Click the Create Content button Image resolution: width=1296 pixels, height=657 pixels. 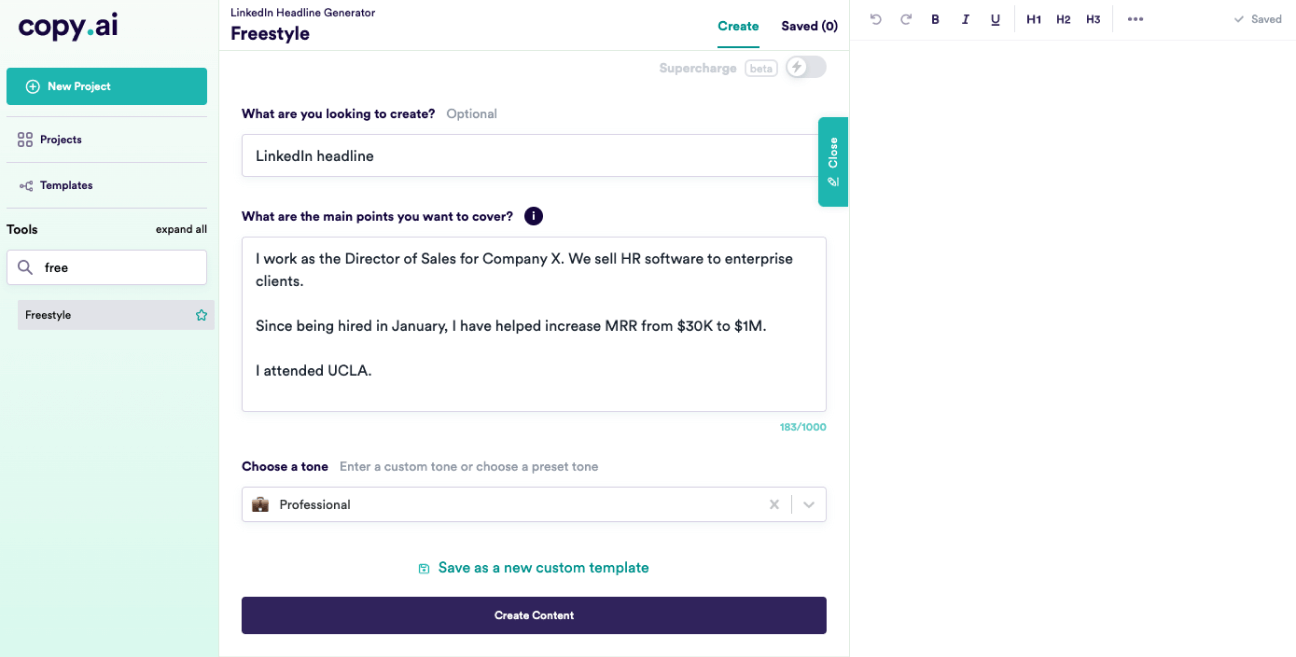click(533, 615)
